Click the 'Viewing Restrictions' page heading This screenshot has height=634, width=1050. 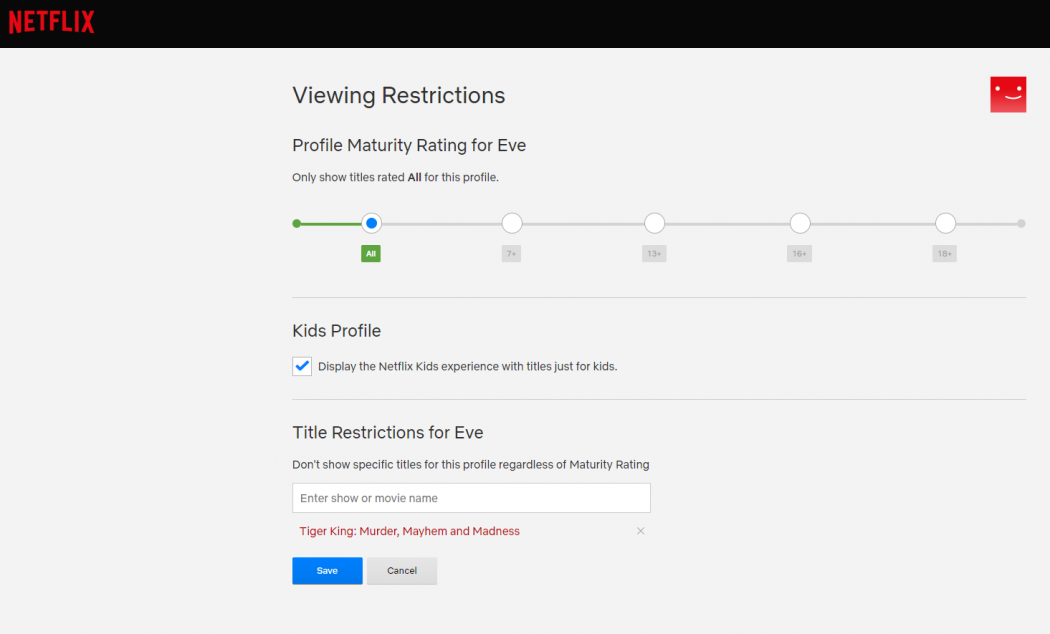pyautogui.click(x=398, y=95)
